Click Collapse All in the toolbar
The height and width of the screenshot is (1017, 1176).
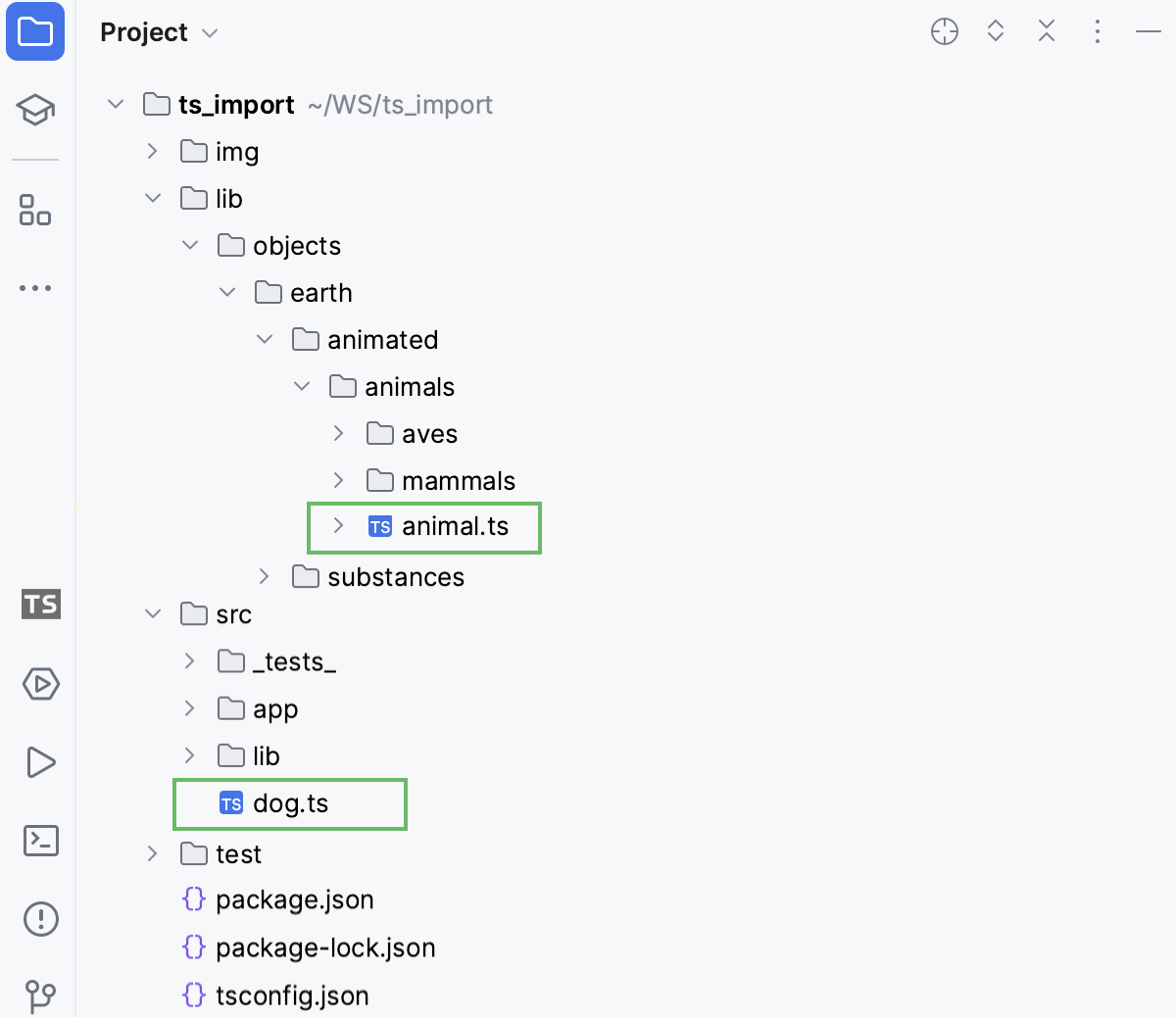click(x=1047, y=31)
